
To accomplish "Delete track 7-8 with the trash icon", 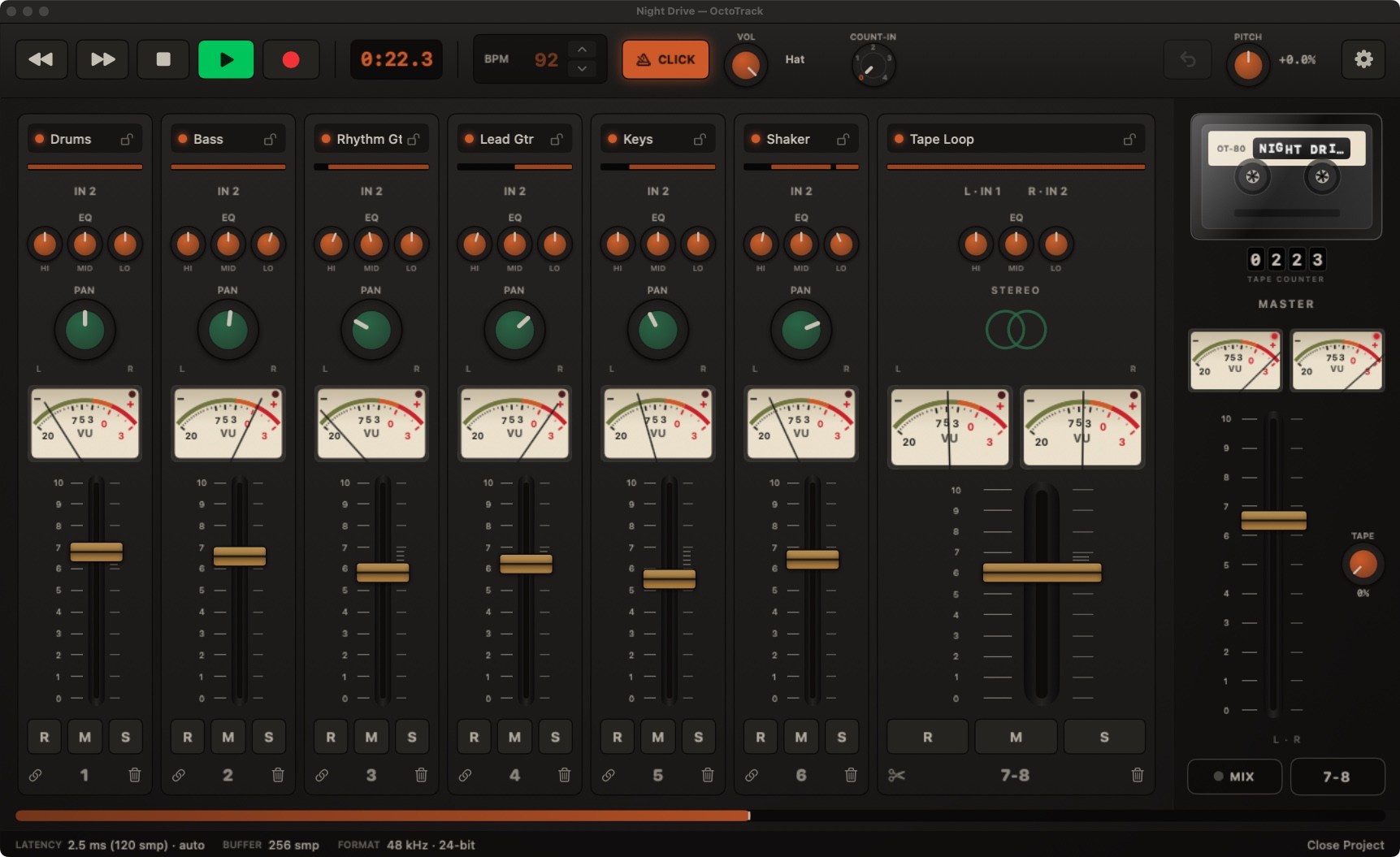I will click(x=1138, y=775).
